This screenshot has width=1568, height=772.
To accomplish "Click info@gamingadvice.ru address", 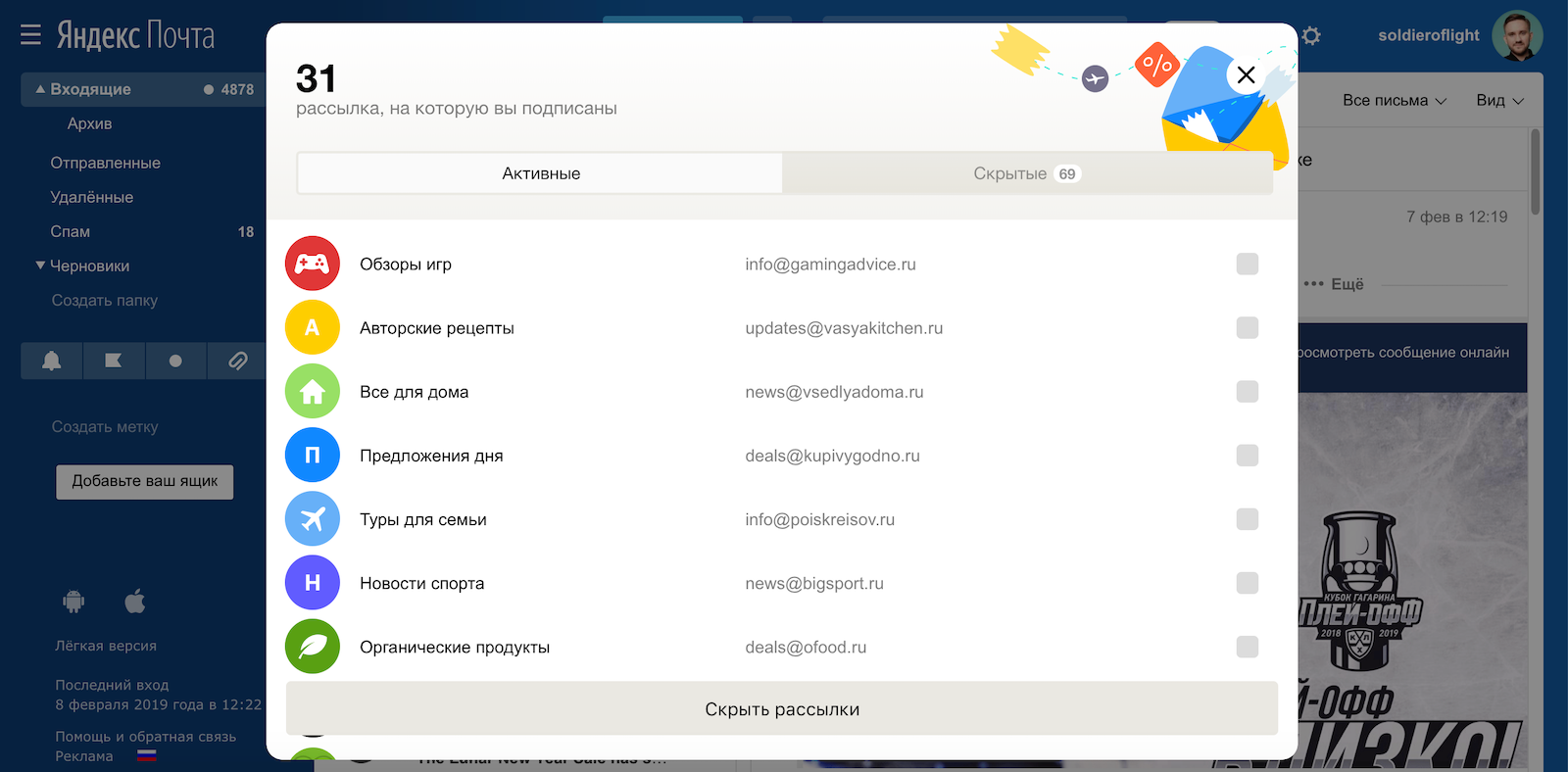I will [x=830, y=264].
